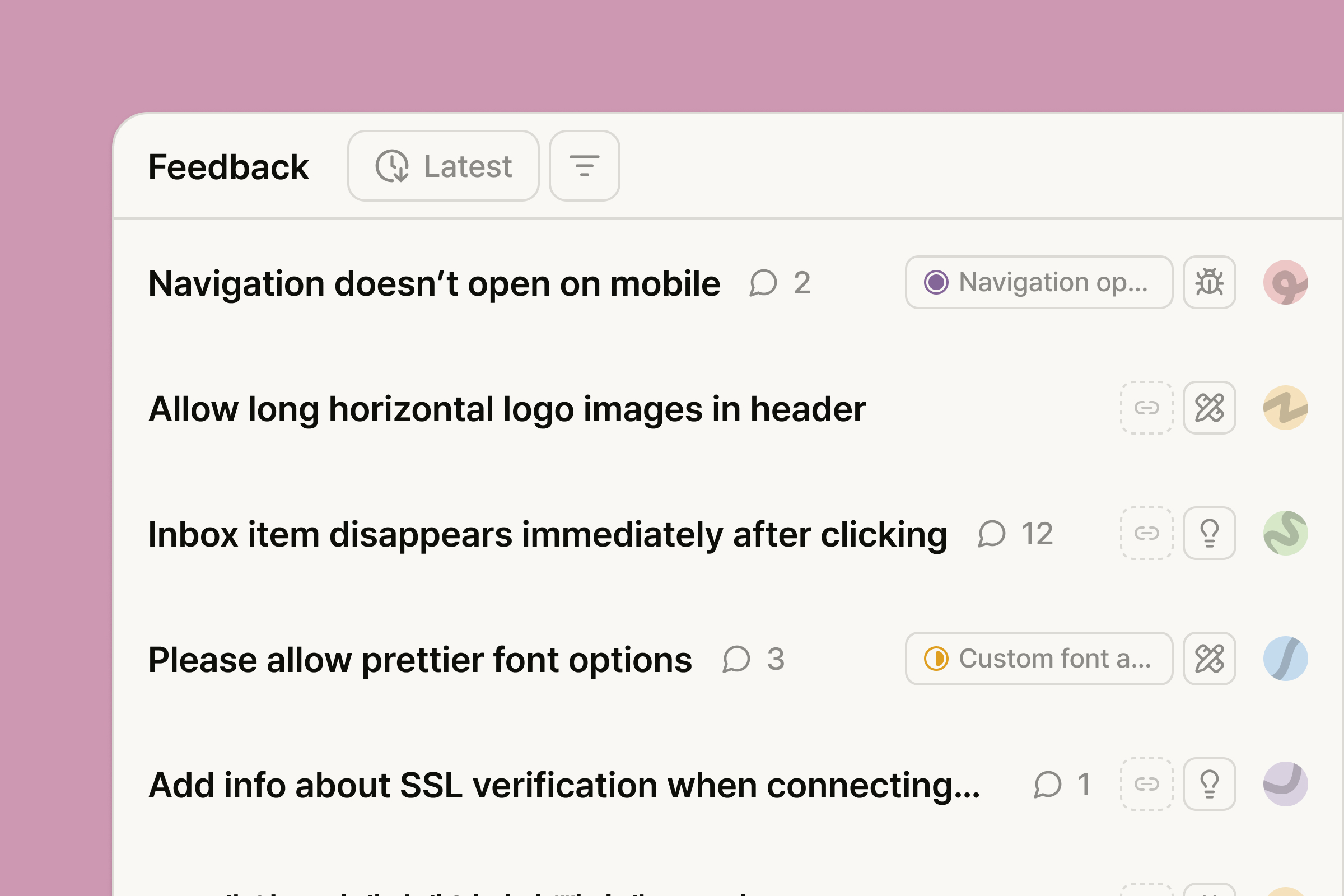Open comments on Please allow prettier font options
The width and height of the screenshot is (1344, 896).
[754, 659]
